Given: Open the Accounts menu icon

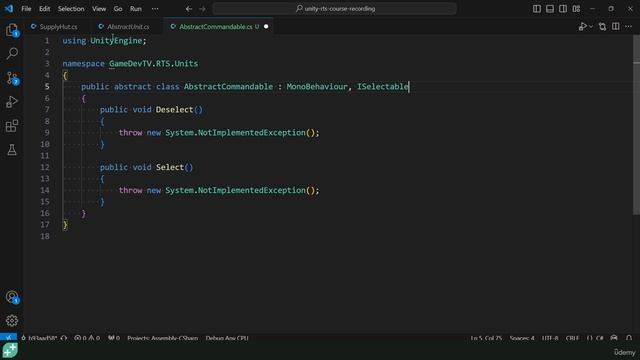Looking at the screenshot, I should tap(12, 297).
